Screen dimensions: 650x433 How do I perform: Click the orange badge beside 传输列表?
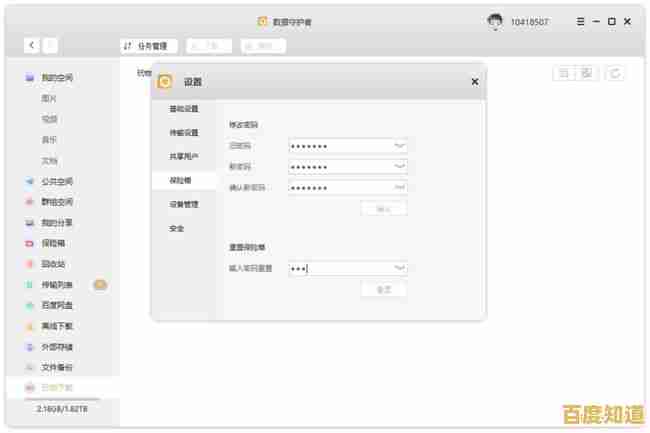click(x=100, y=285)
